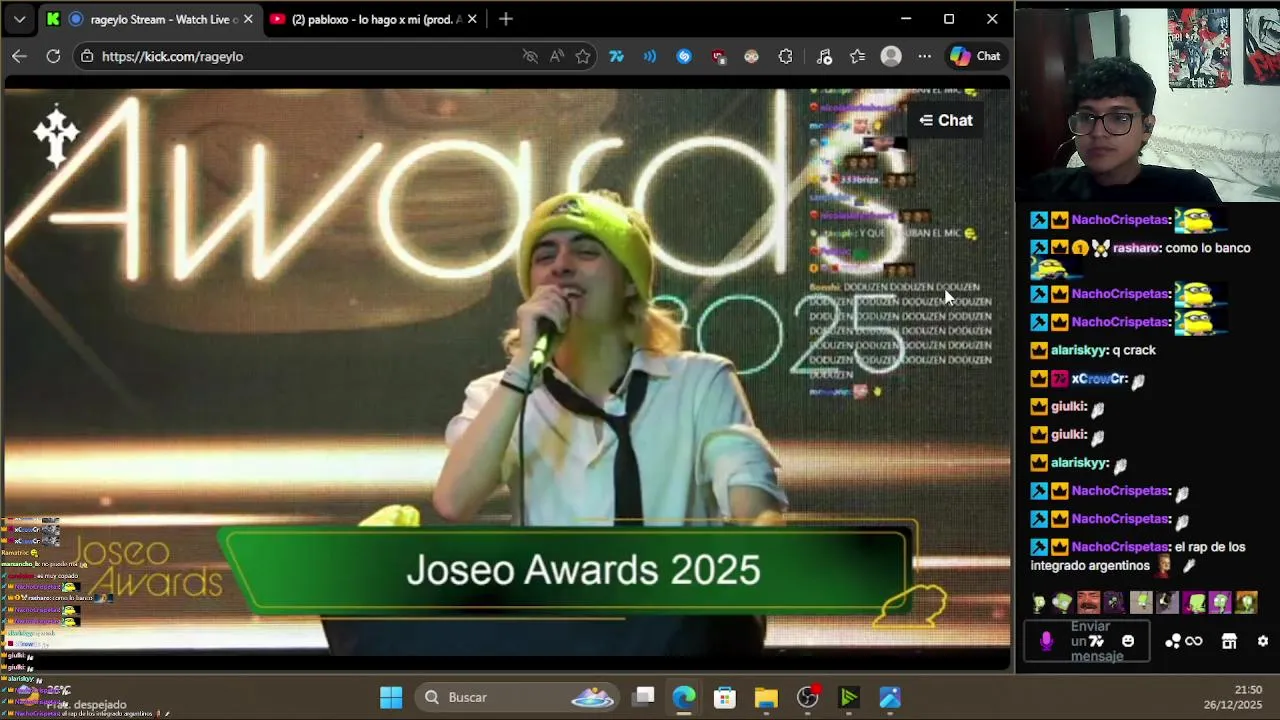The image size is (1280, 720).
Task: Open the 21:50 clock and date
Action: pos(1233,697)
